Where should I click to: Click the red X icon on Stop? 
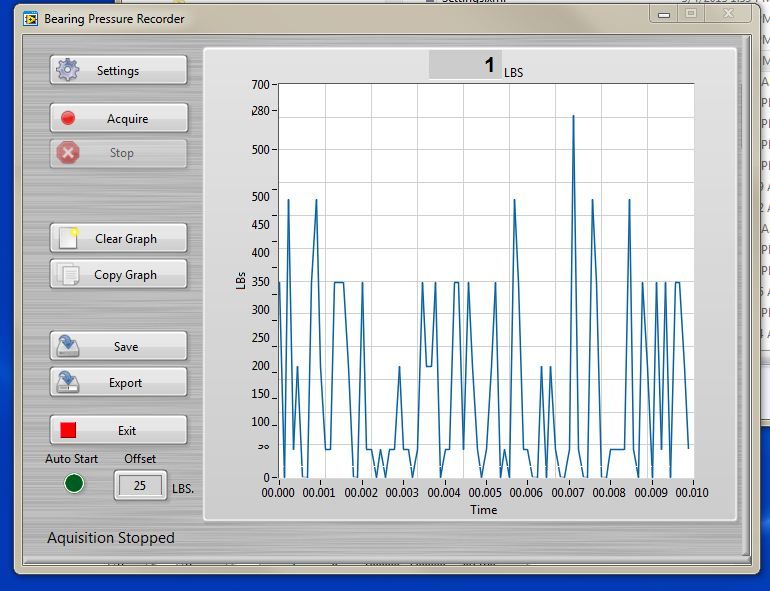[x=68, y=152]
